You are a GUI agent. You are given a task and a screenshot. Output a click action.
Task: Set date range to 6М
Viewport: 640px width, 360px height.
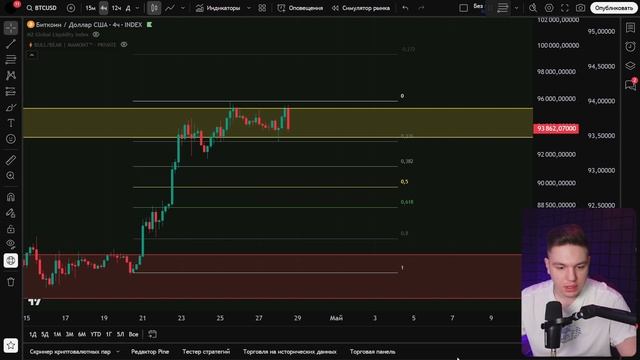(82, 334)
